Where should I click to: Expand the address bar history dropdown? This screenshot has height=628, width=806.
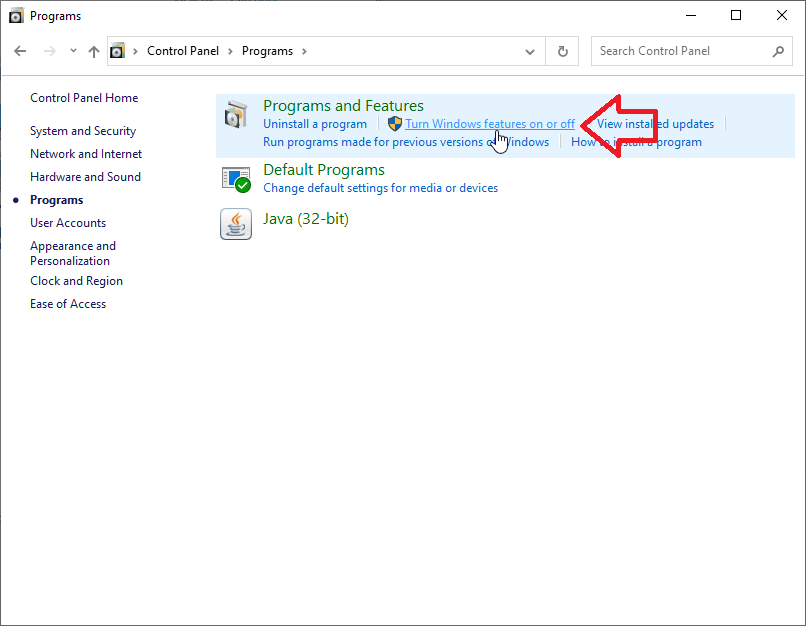tap(530, 51)
